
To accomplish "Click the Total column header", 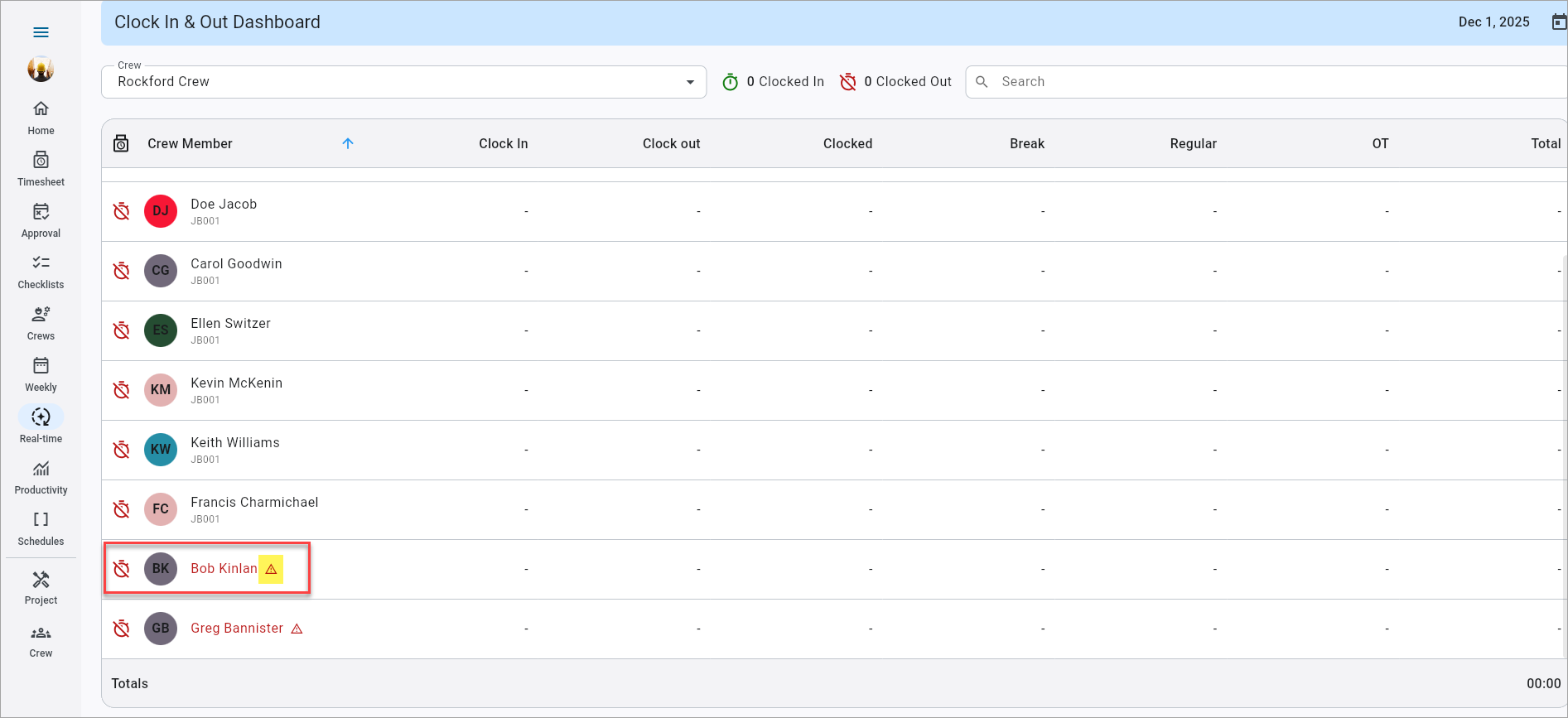I will [x=1546, y=143].
